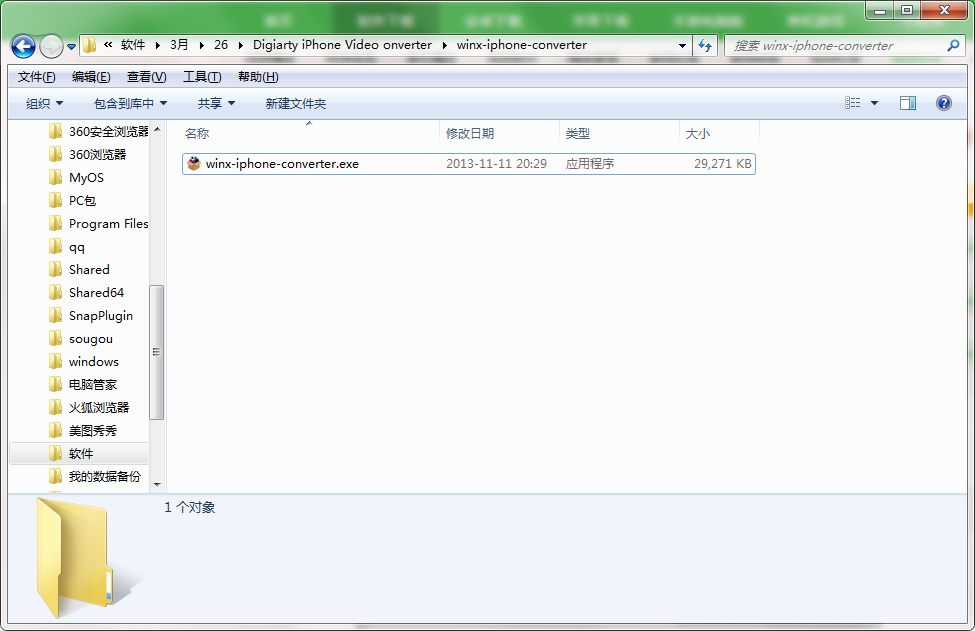
Task: Open the 组织 dropdown
Action: click(44, 104)
